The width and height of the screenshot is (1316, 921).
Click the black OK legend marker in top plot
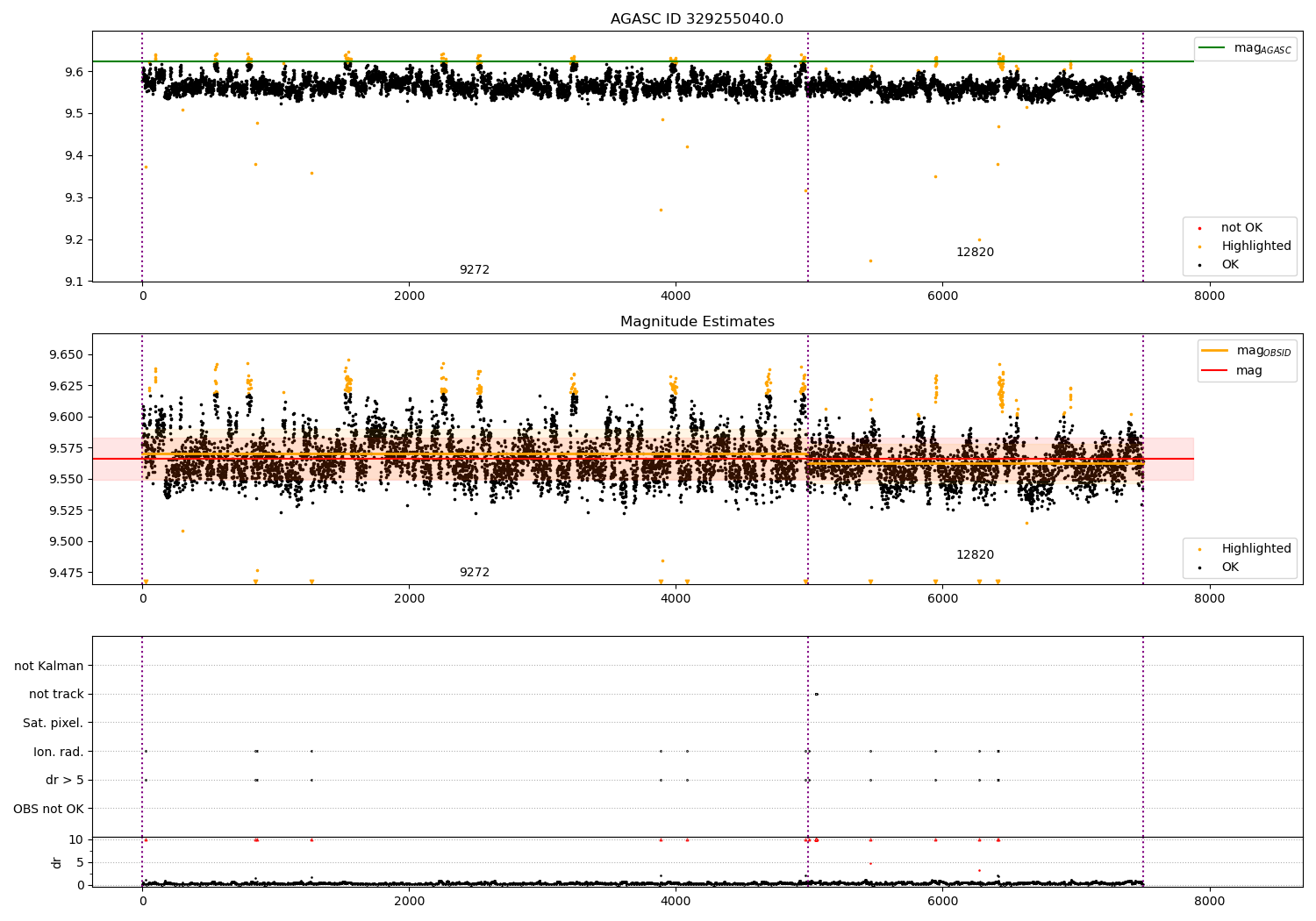(1199, 266)
